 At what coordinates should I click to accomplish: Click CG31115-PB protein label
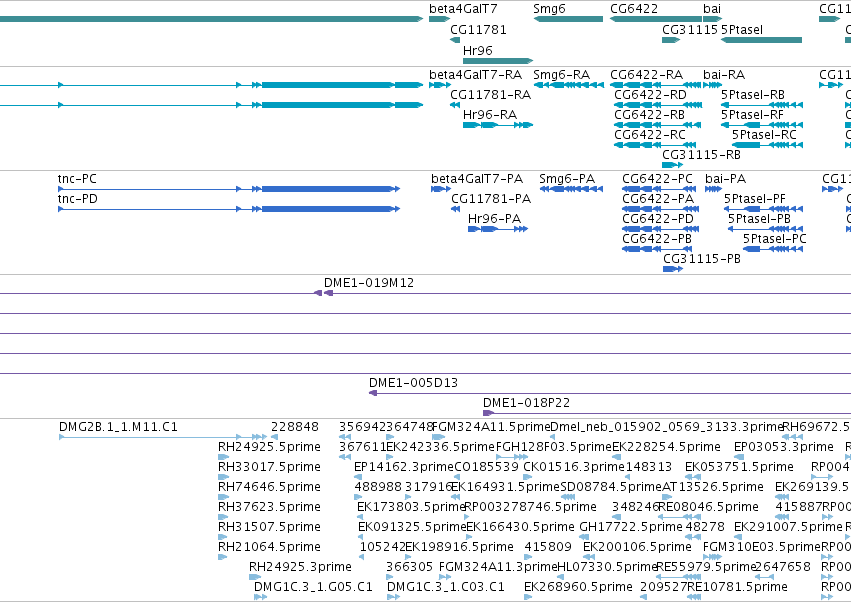point(702,259)
